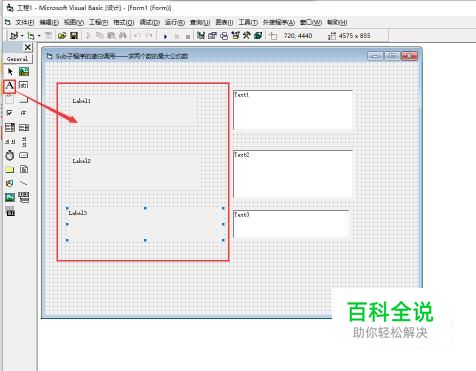Open the 工具(T) menu
476x371 pixels.
pos(248,22)
